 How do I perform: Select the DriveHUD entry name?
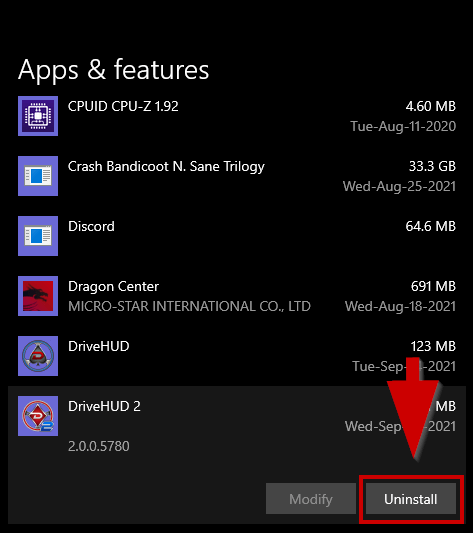pyautogui.click(x=99, y=346)
